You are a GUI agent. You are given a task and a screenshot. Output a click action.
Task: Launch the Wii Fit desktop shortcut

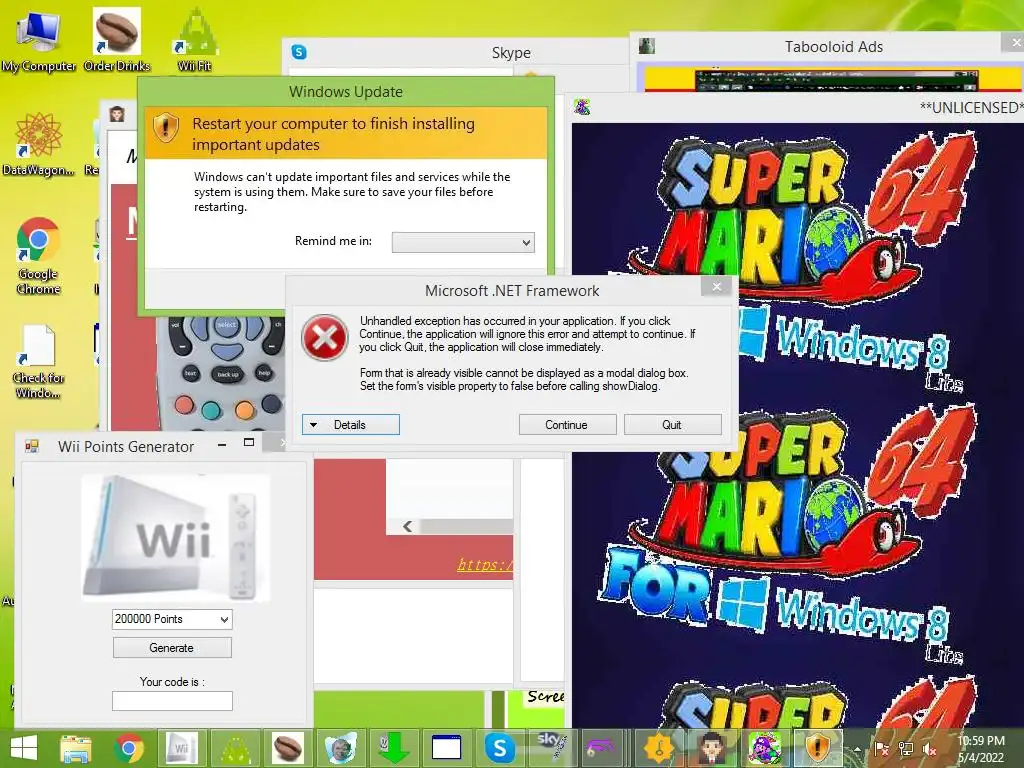(x=195, y=40)
